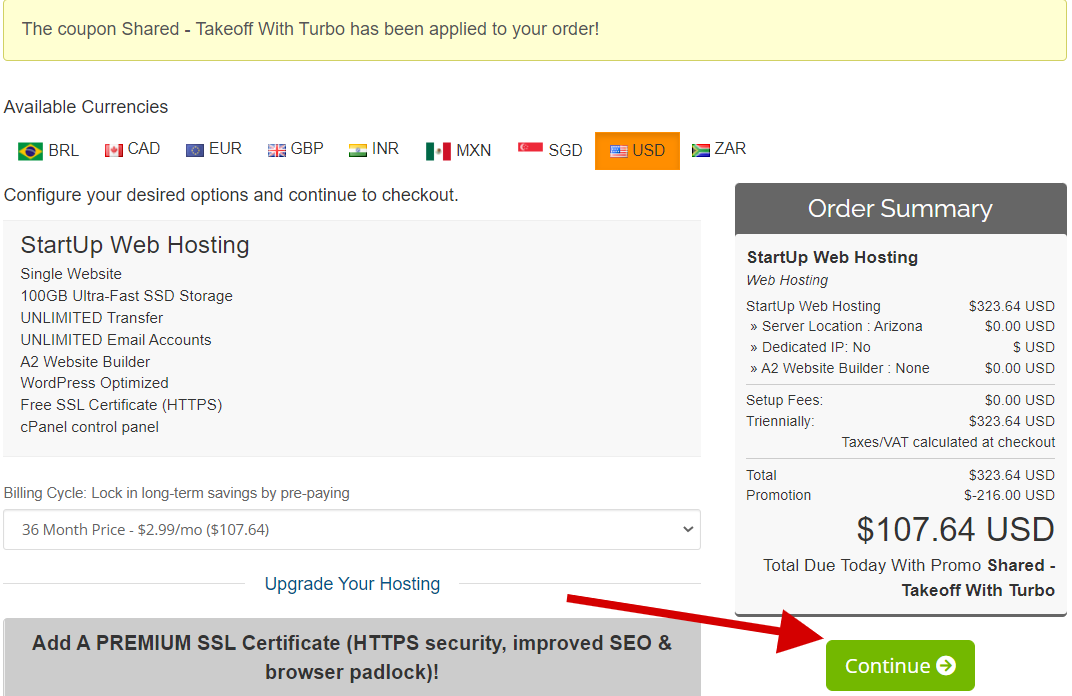Click the $107.64 USD total due amount

956,530
